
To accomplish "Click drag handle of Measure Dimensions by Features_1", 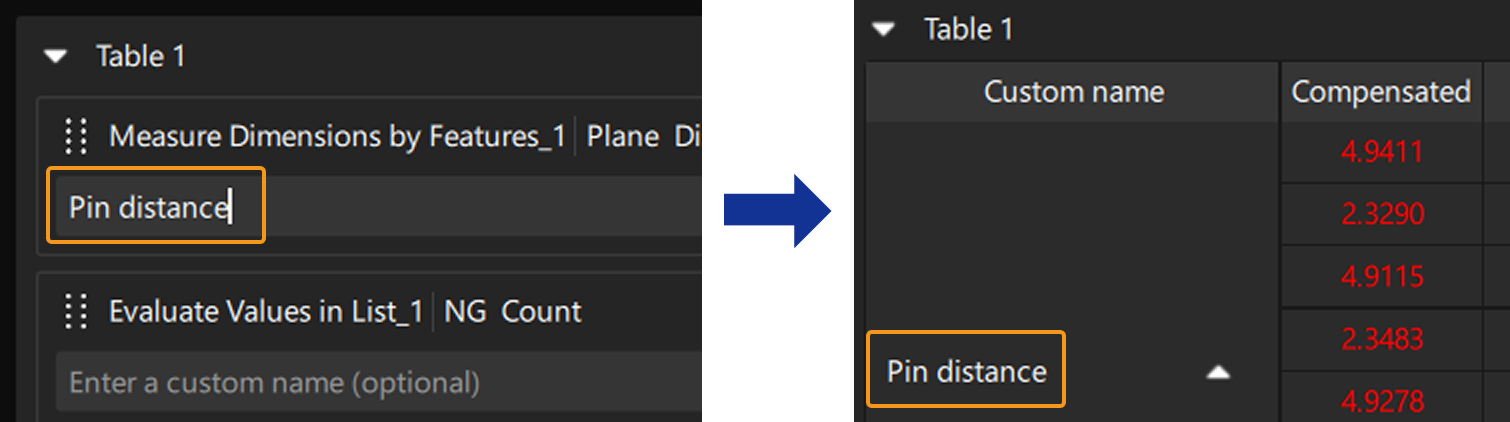I will click(x=76, y=136).
